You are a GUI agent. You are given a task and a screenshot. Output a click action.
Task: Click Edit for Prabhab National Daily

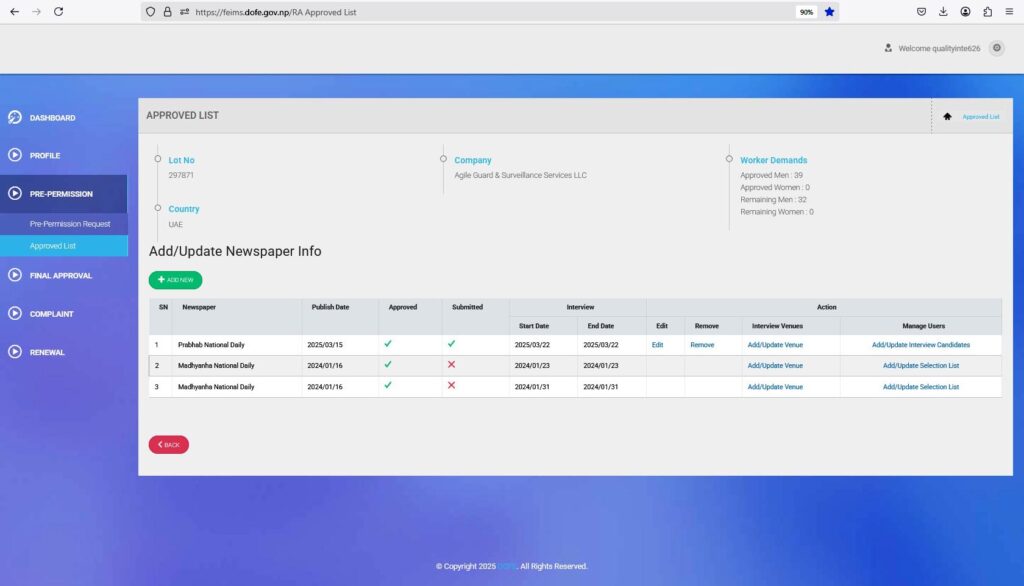[657, 345]
